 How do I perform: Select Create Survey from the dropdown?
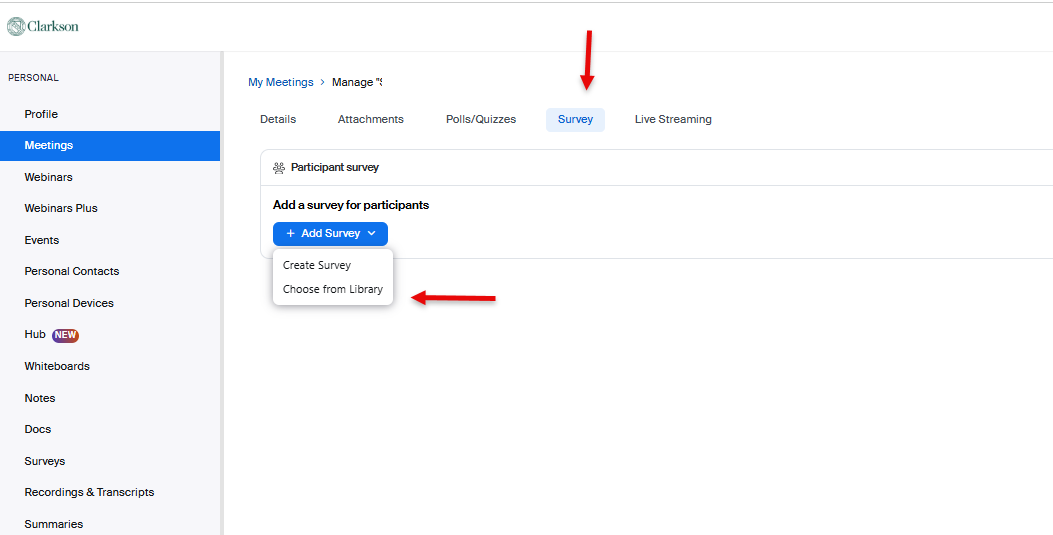coord(317,265)
